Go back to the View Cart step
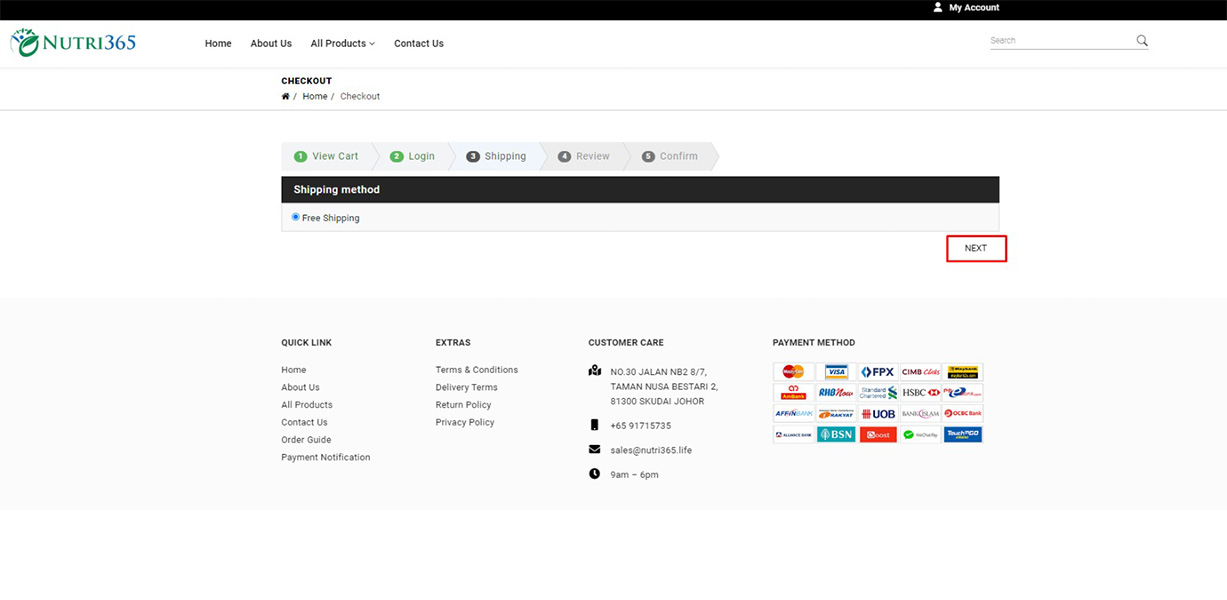The height and width of the screenshot is (600, 1227). point(327,156)
